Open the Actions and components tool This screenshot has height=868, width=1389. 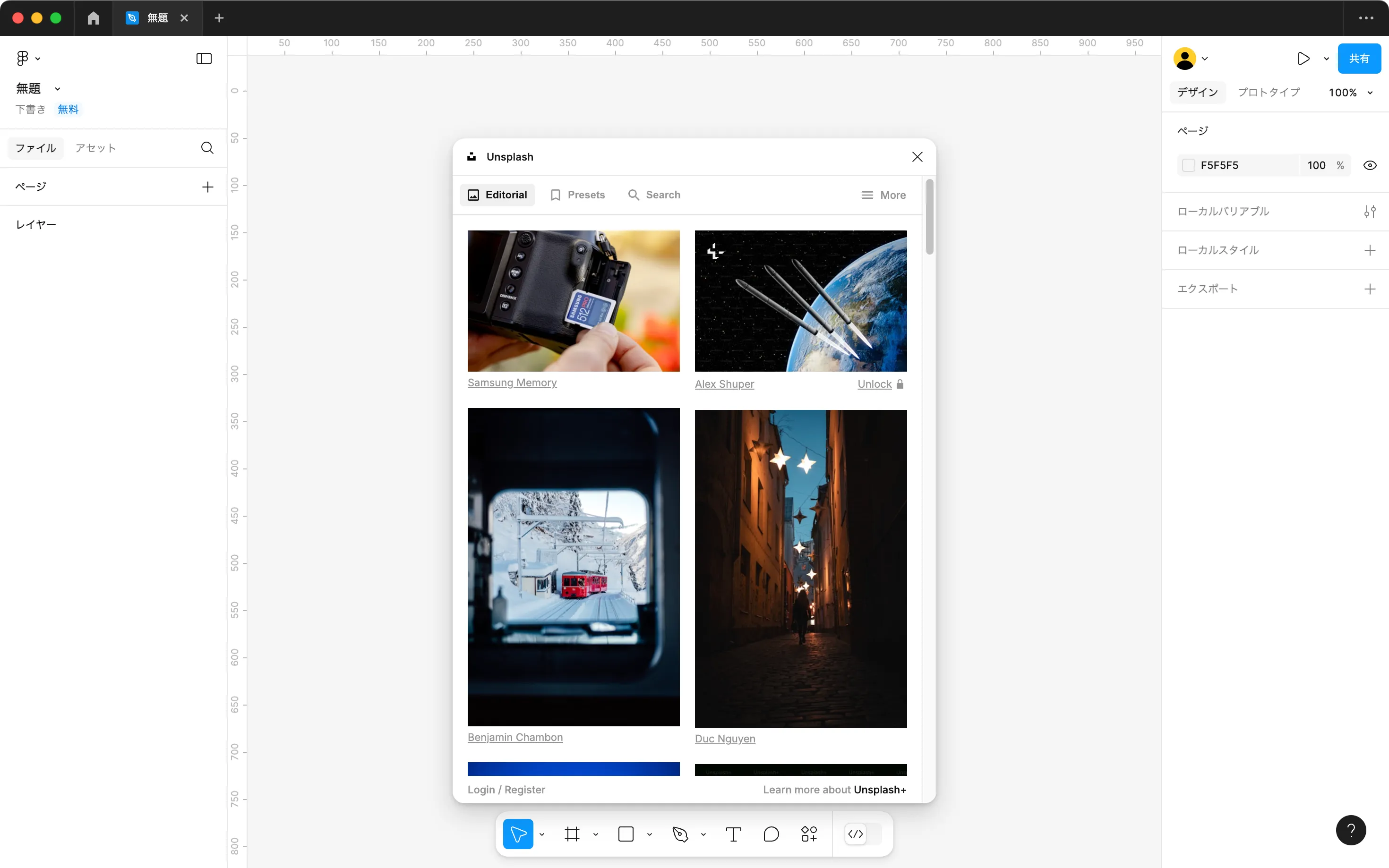tap(808, 834)
